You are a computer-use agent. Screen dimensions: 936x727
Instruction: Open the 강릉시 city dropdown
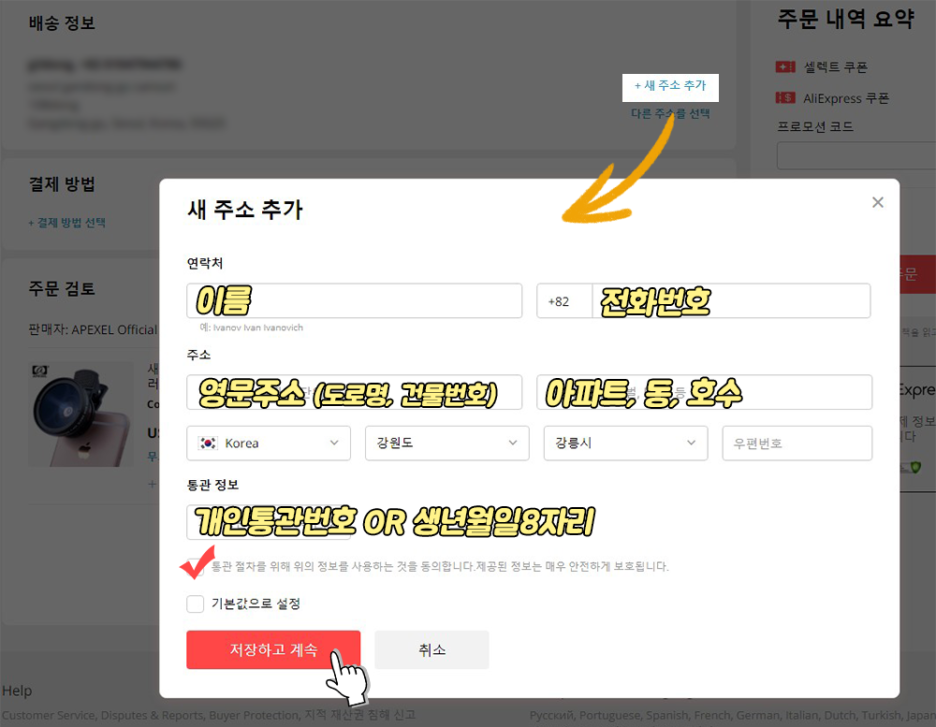625,443
